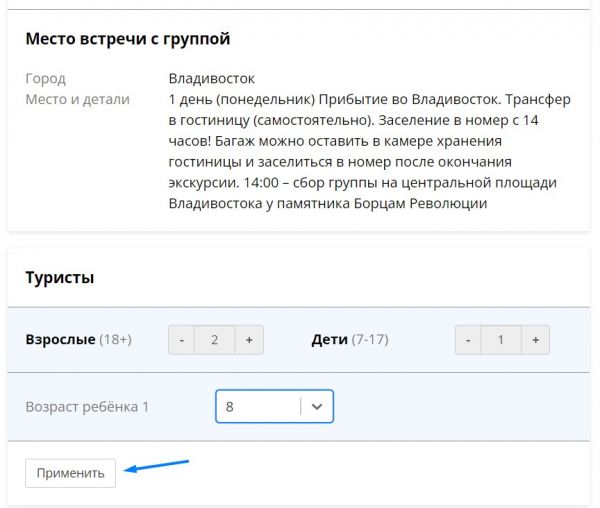The width and height of the screenshot is (600, 508).
Task: Increase the children (Дети) count with plus
Action: click(535, 340)
